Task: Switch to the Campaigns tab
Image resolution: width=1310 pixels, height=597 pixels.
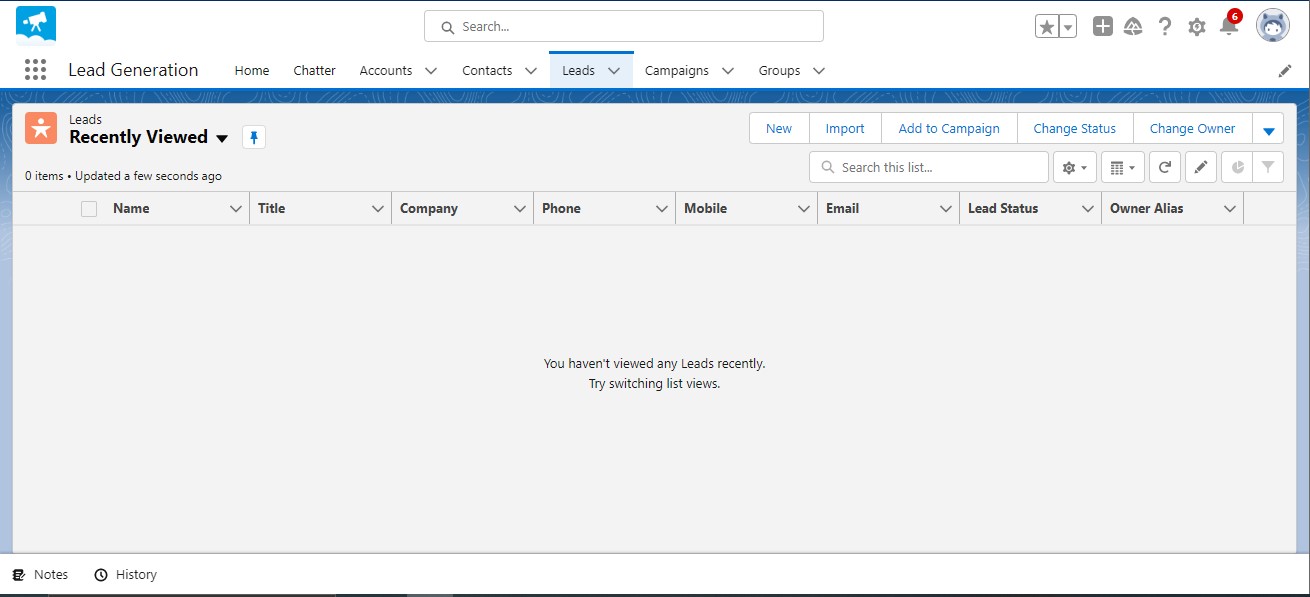Action: 679,70
